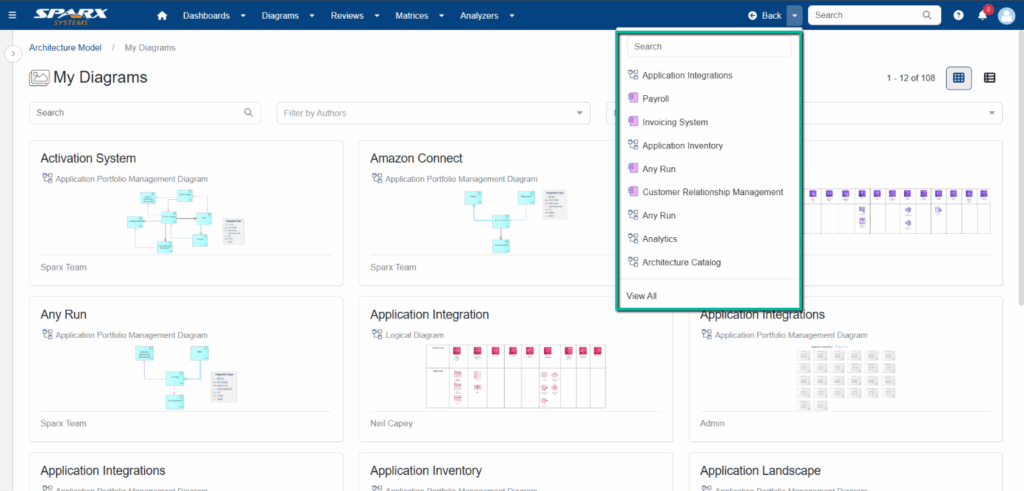Click the Back button

[765, 16]
